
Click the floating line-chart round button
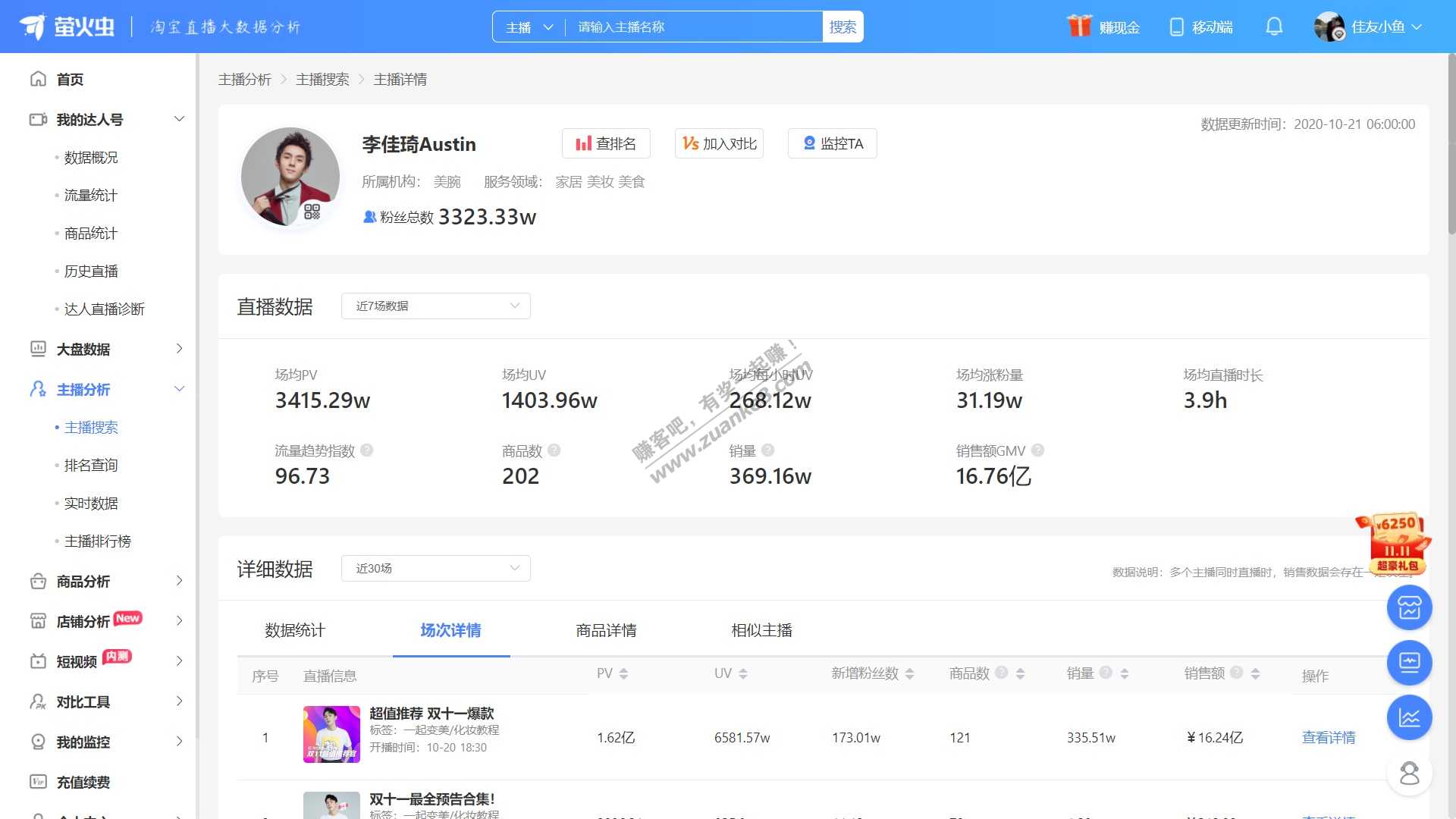[x=1409, y=717]
